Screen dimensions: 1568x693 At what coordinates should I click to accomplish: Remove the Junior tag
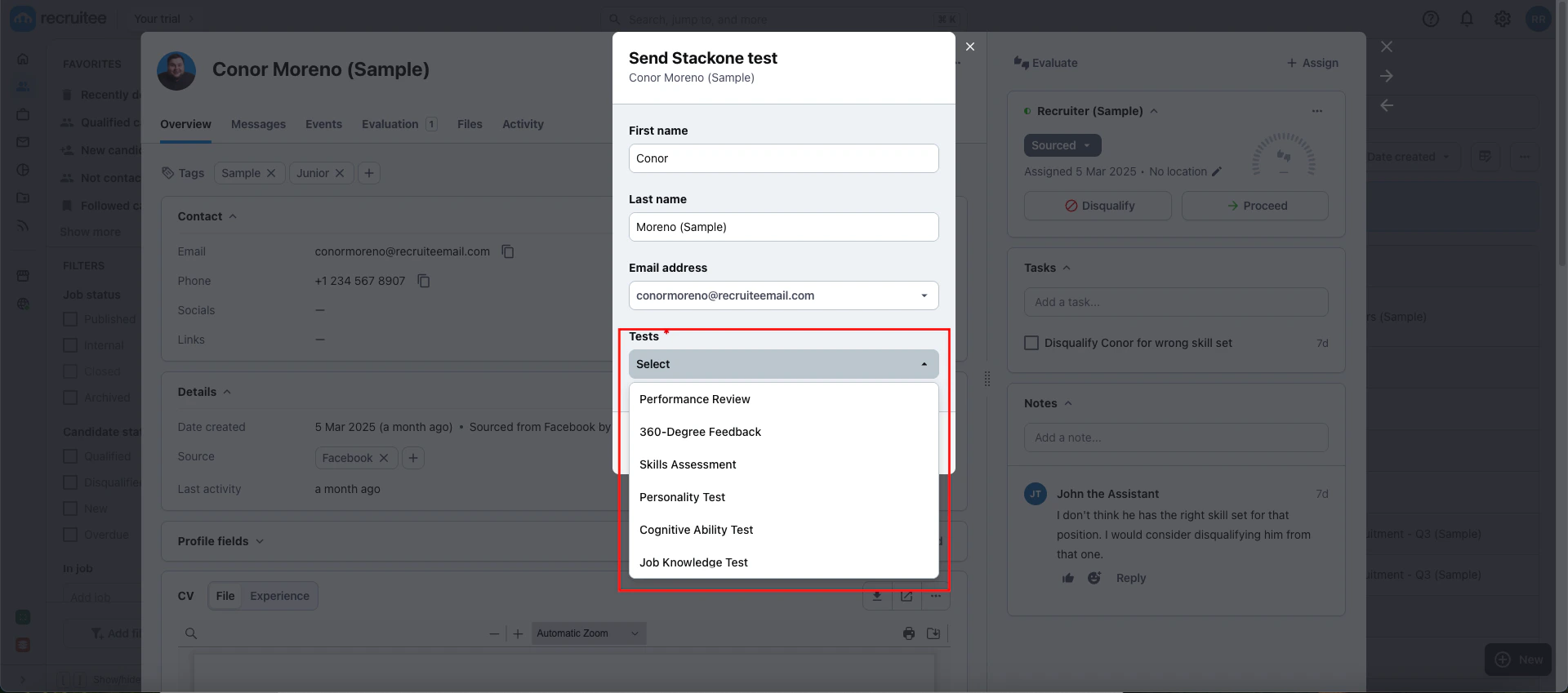[340, 173]
